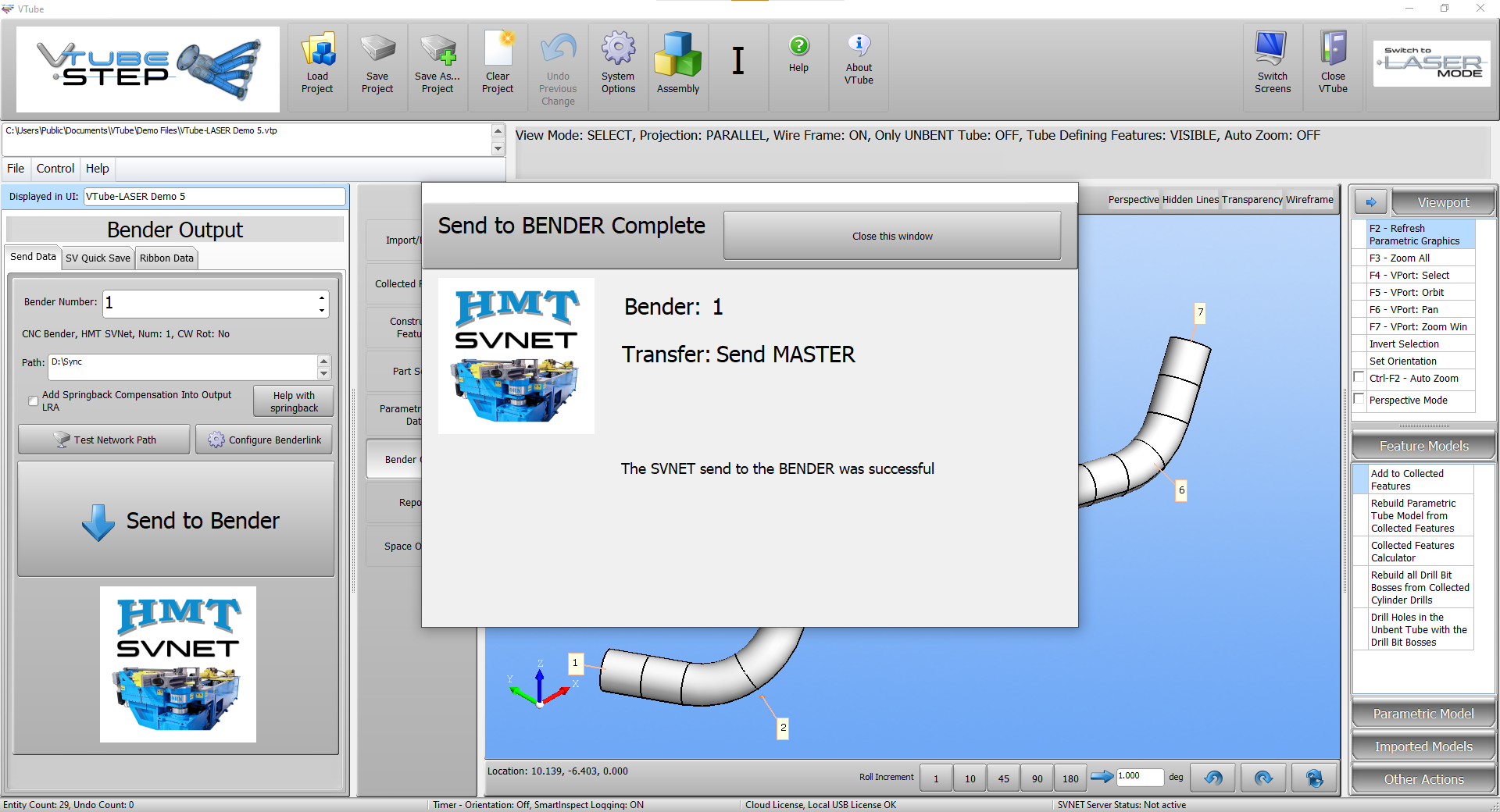Viewport: 1500px width, 812px height.
Task: Open Help green question icon
Action: [x=798, y=46]
